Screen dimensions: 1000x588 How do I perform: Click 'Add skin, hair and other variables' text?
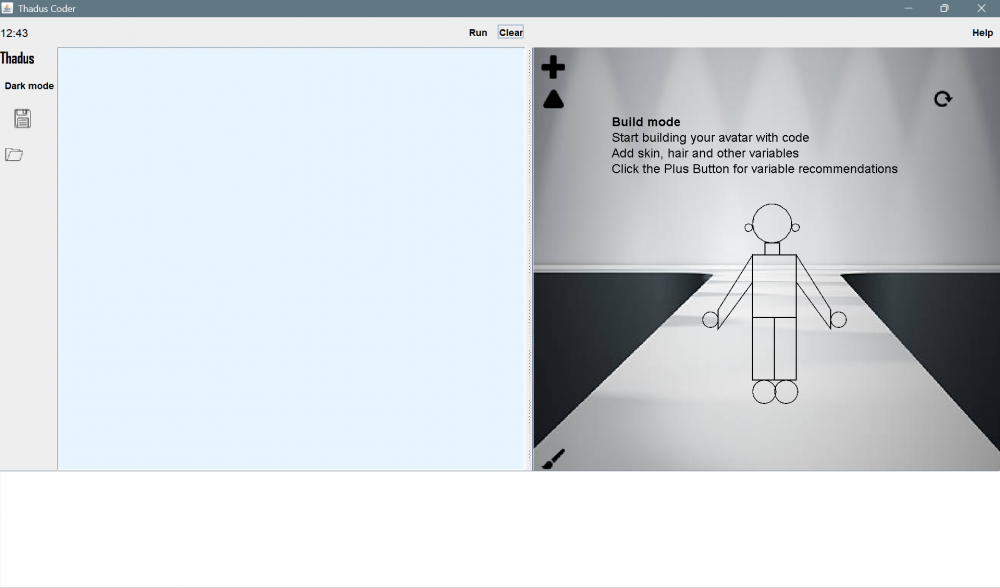(705, 153)
